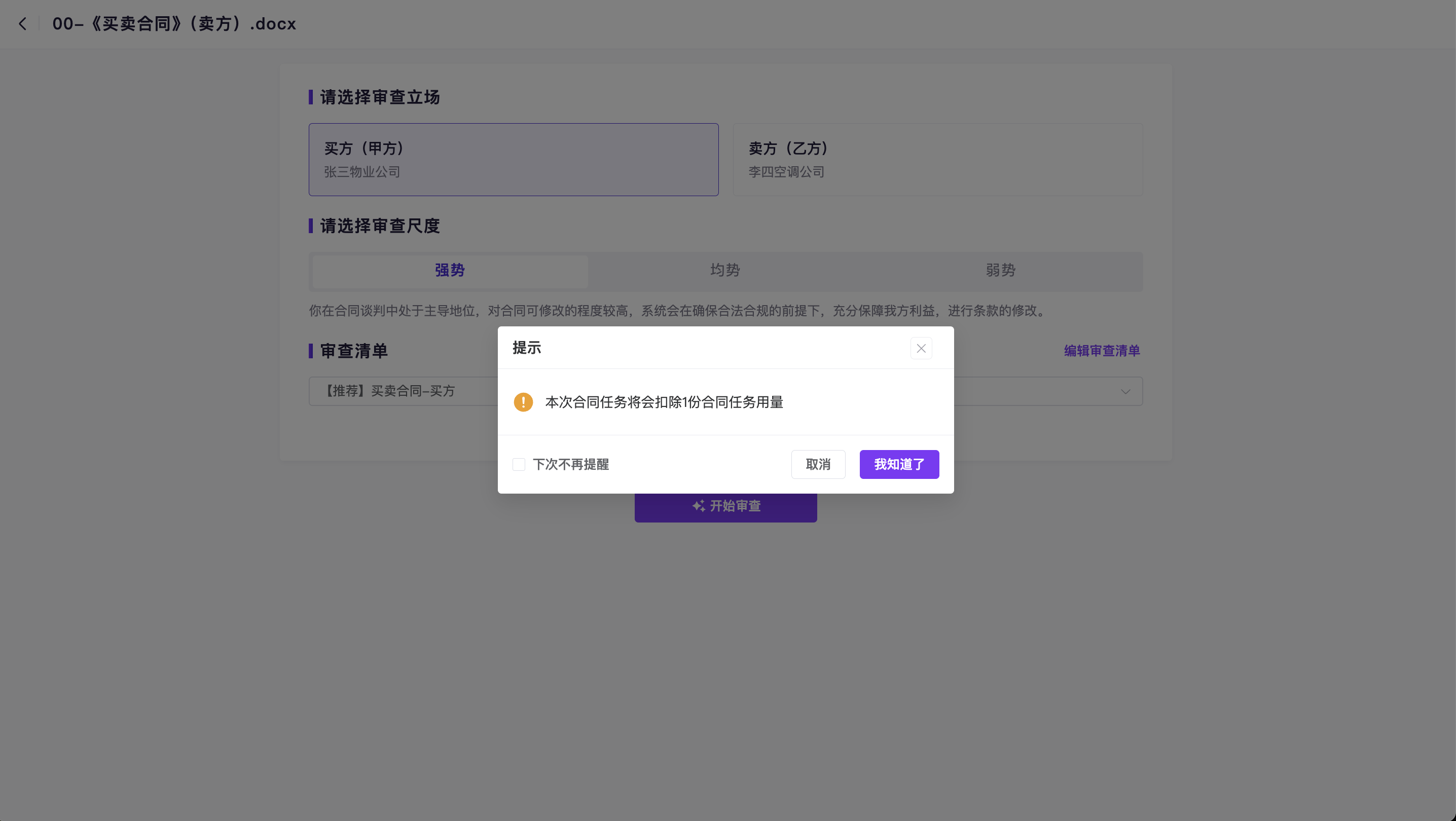Click the 下次不再提醒 label text
The image size is (1456, 821).
coord(570,464)
